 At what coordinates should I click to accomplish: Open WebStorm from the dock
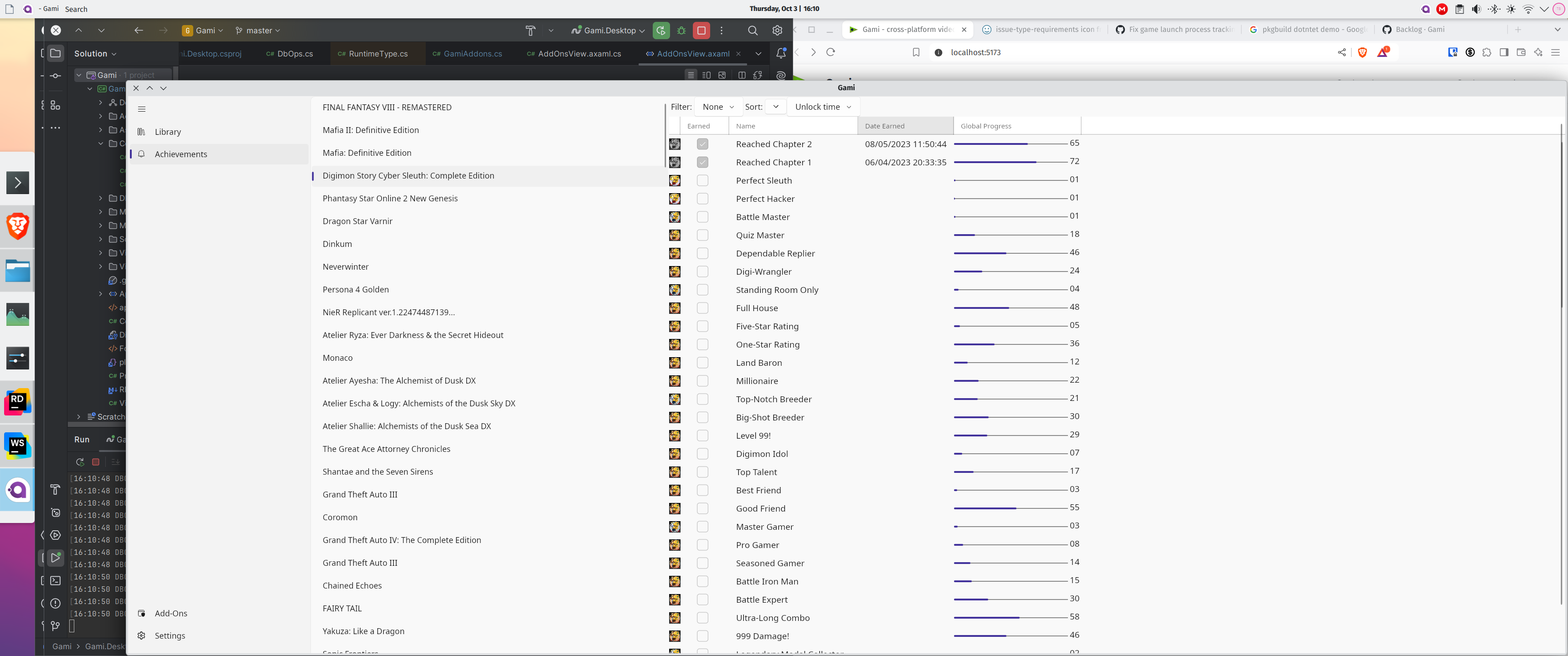18,446
